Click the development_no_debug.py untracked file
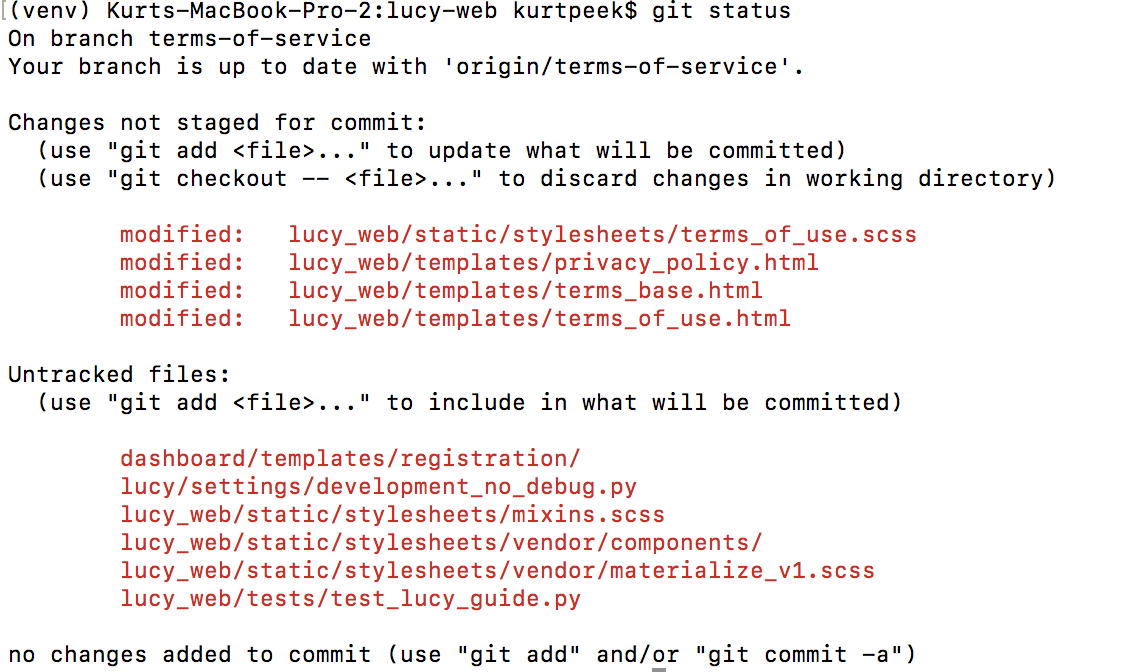The width and height of the screenshot is (1122, 672). coord(378,487)
